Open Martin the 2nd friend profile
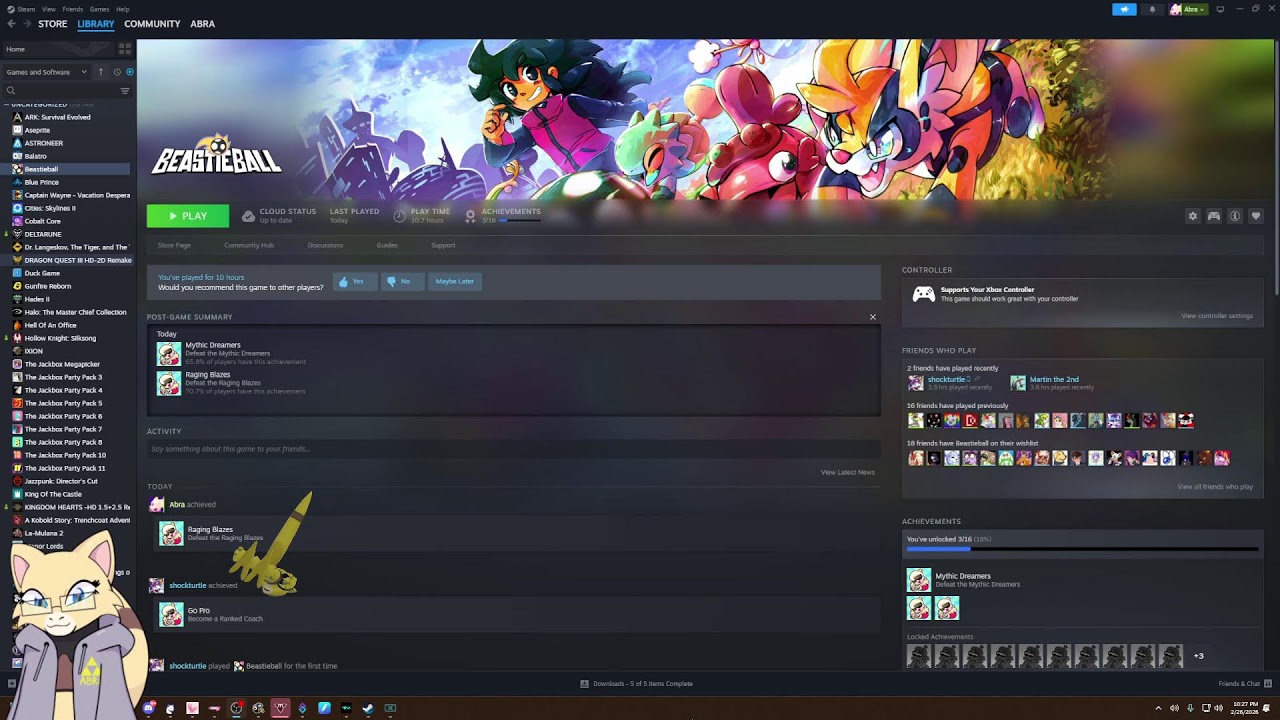 [x=1054, y=380]
